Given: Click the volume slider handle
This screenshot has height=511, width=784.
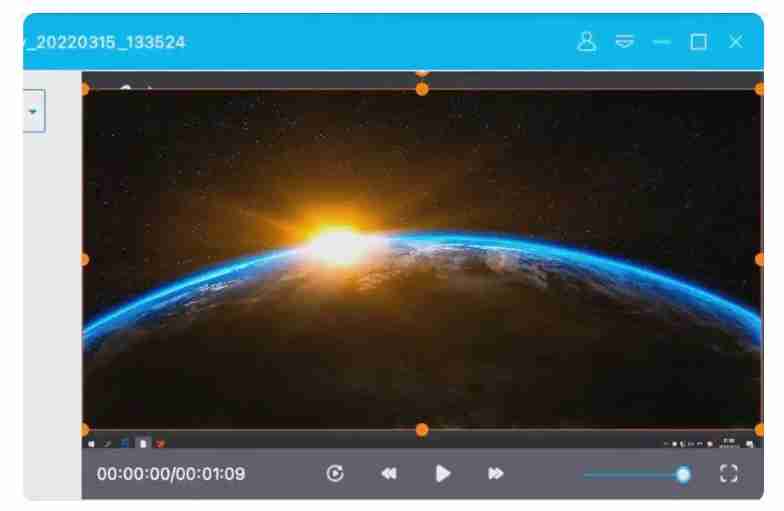Looking at the screenshot, I should (x=684, y=474).
